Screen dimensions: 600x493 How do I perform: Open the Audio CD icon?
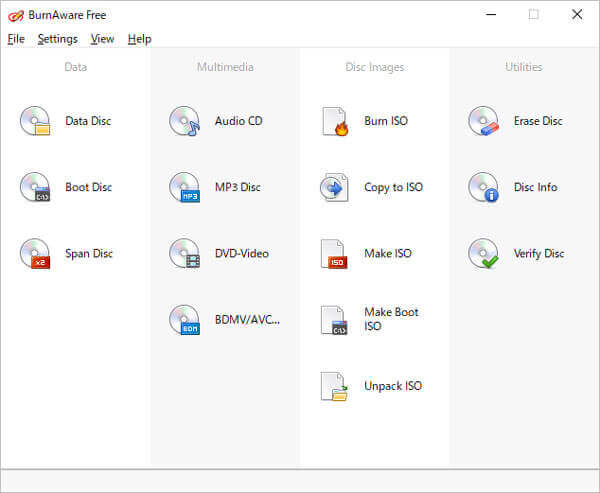coord(184,121)
